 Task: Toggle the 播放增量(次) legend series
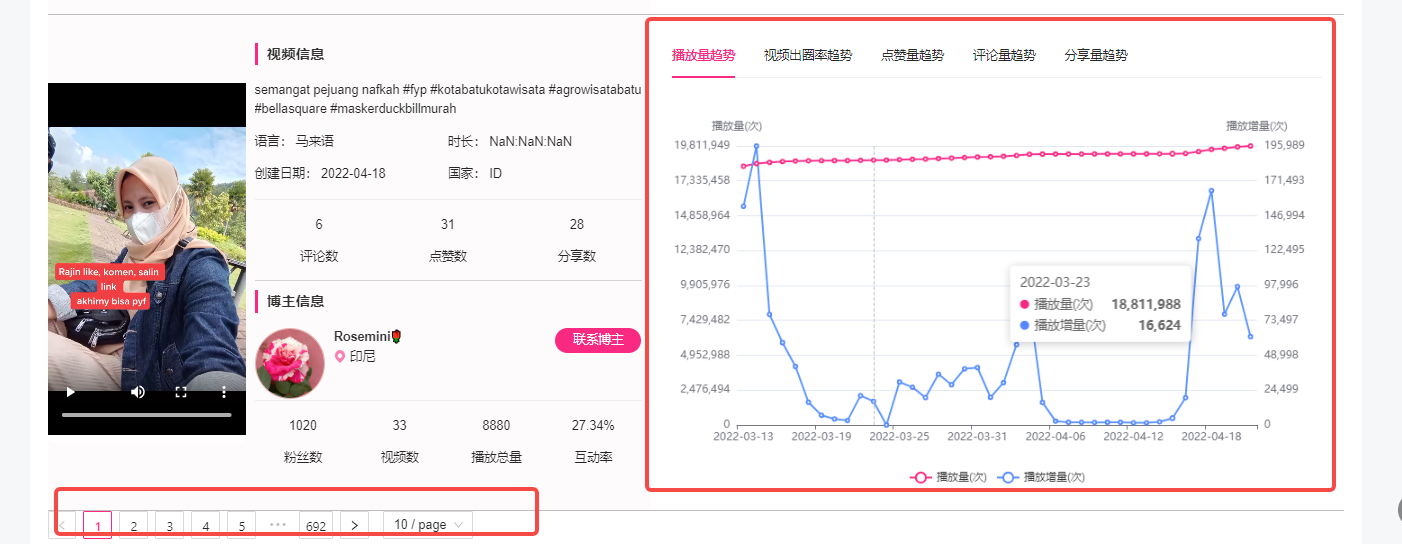(1041, 478)
